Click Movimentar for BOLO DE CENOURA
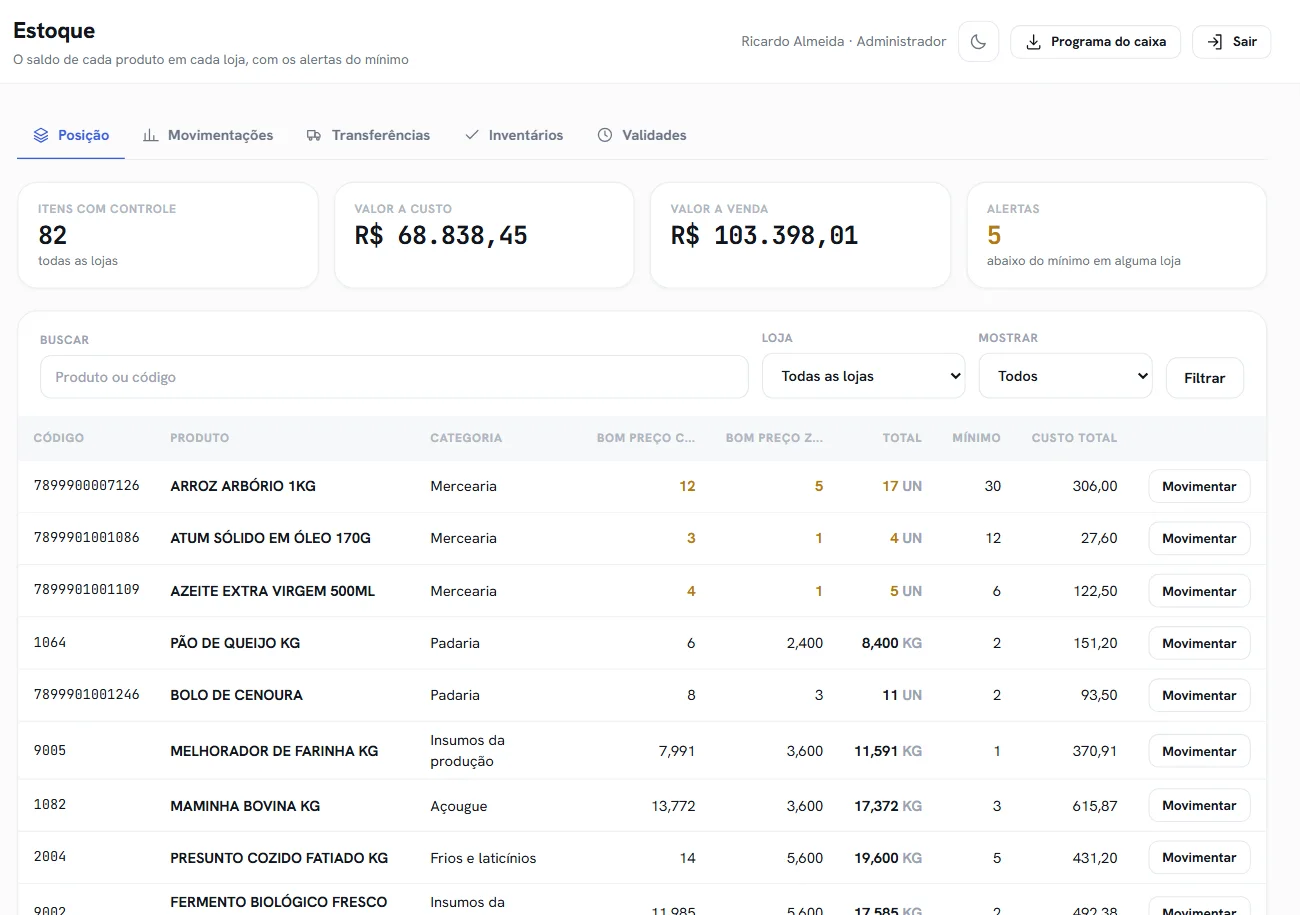 pos(1199,695)
